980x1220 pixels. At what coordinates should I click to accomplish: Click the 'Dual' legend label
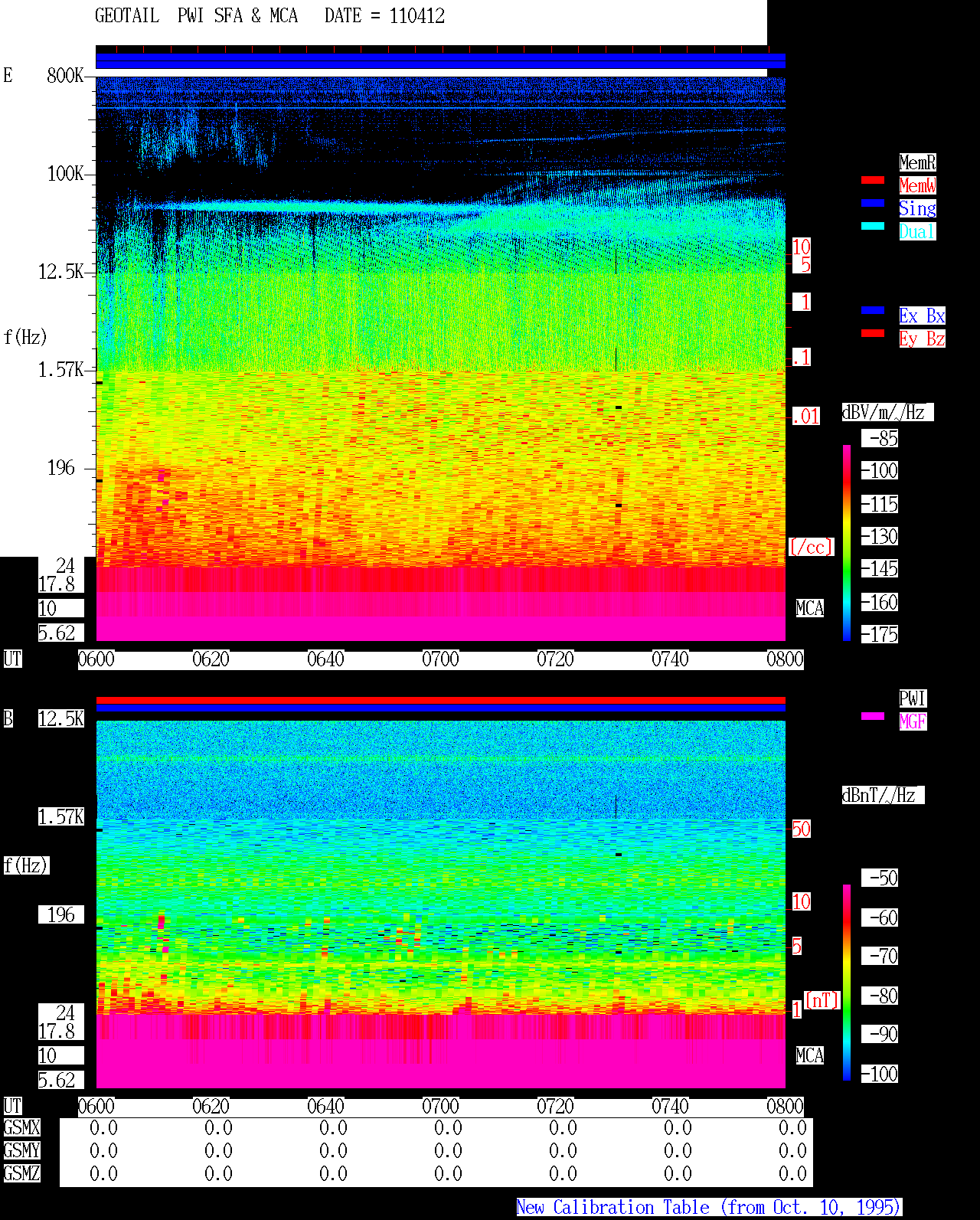click(x=917, y=231)
